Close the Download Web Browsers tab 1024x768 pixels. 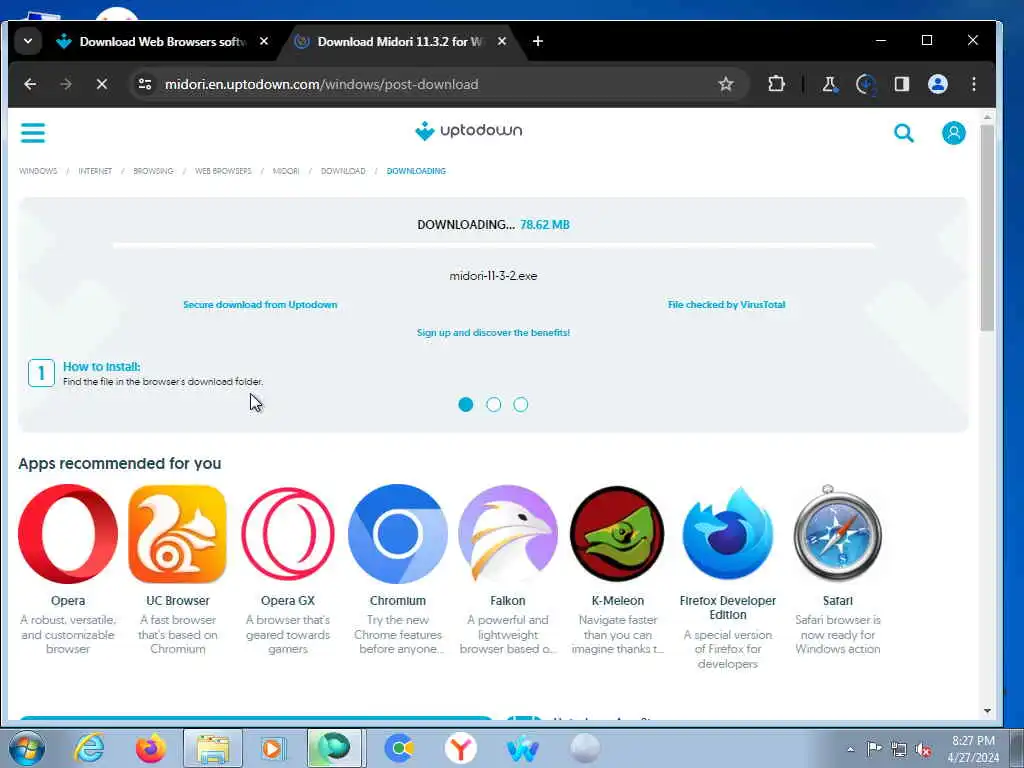(x=264, y=41)
